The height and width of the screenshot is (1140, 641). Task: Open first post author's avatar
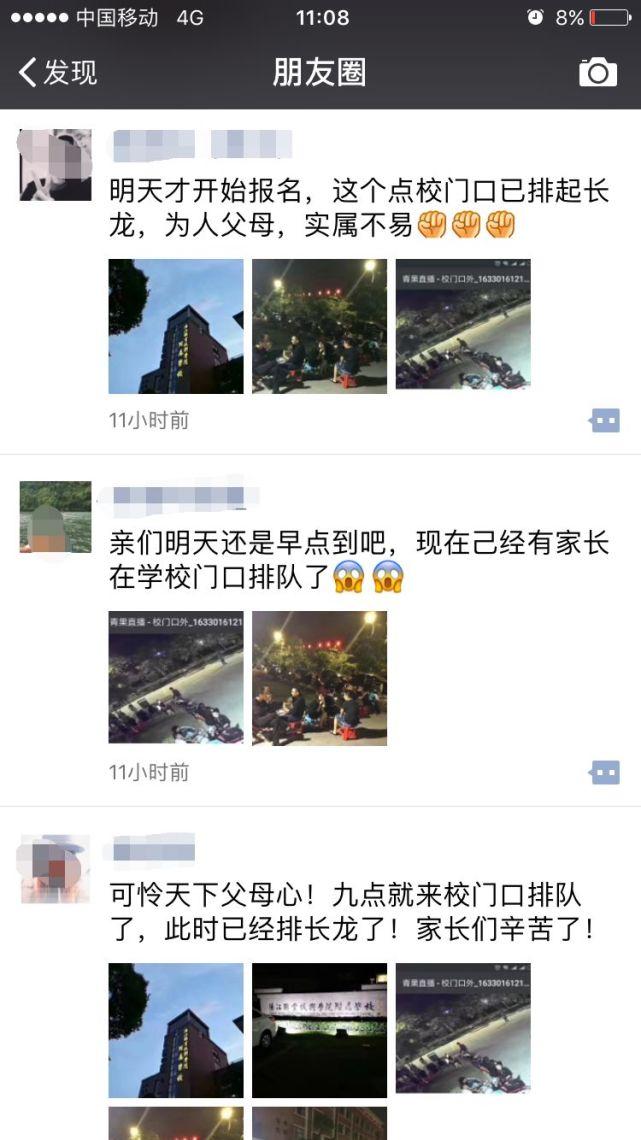click(x=55, y=165)
